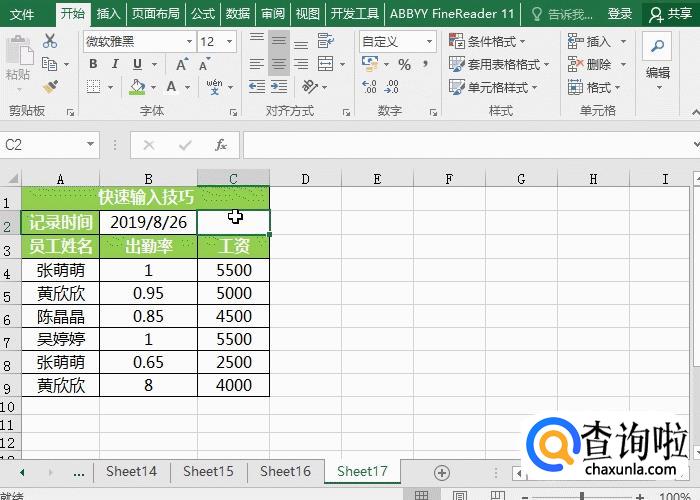The image size is (700, 500).
Task: Switch to 开发工具 tab
Action: coord(355,14)
